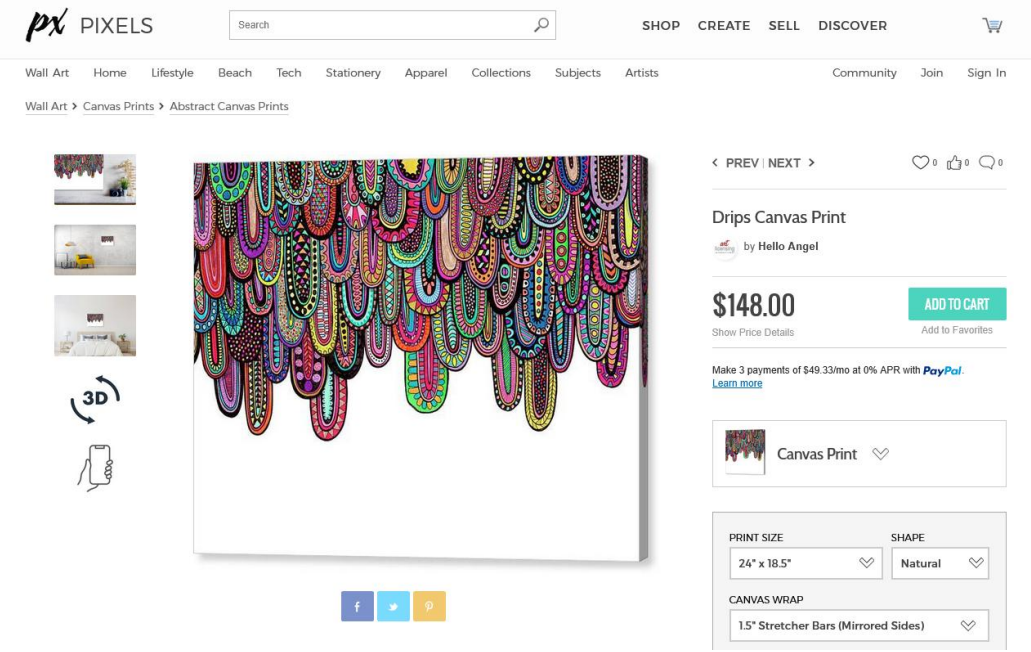Open the Artists category

tap(642, 73)
